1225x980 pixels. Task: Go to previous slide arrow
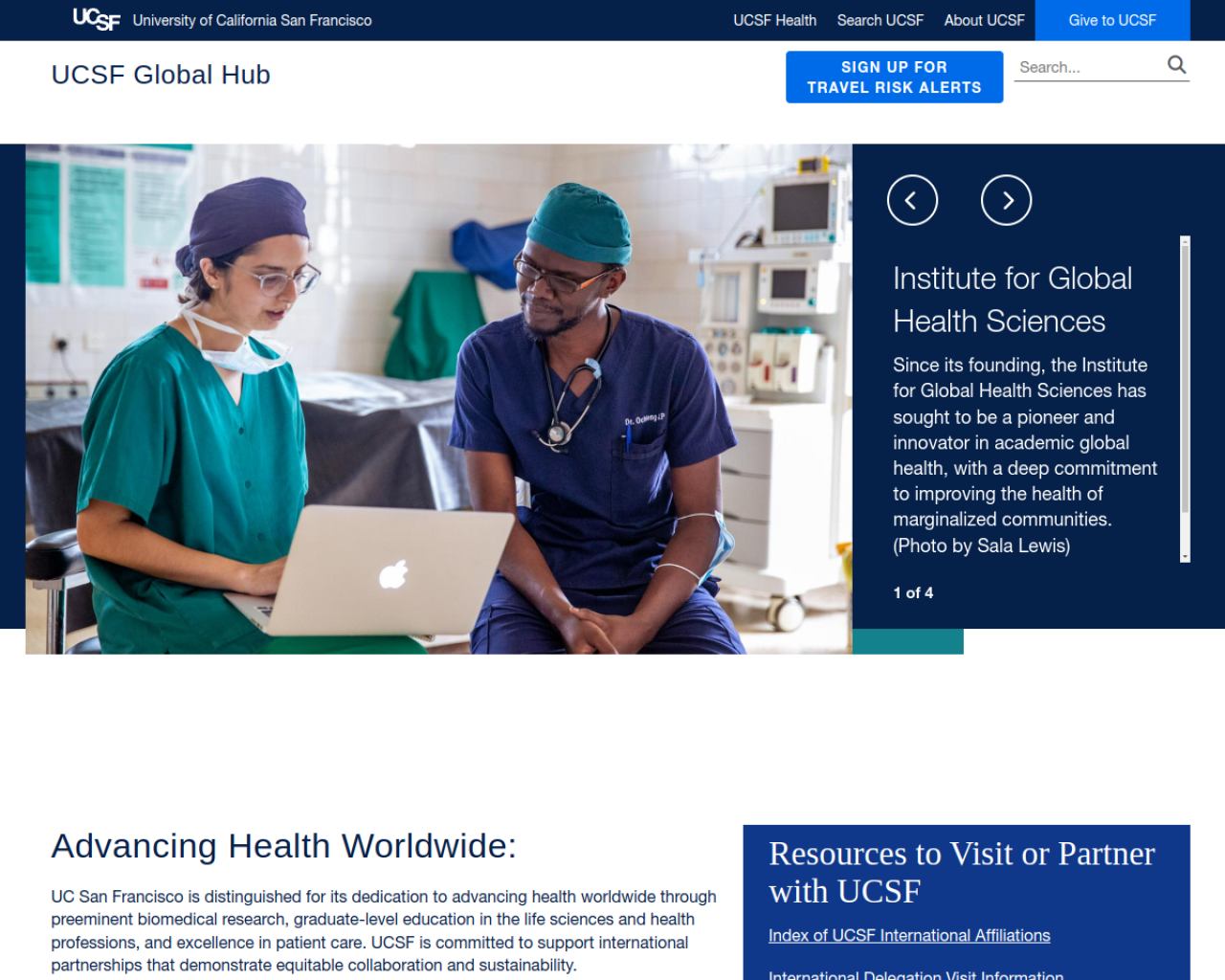click(x=912, y=200)
